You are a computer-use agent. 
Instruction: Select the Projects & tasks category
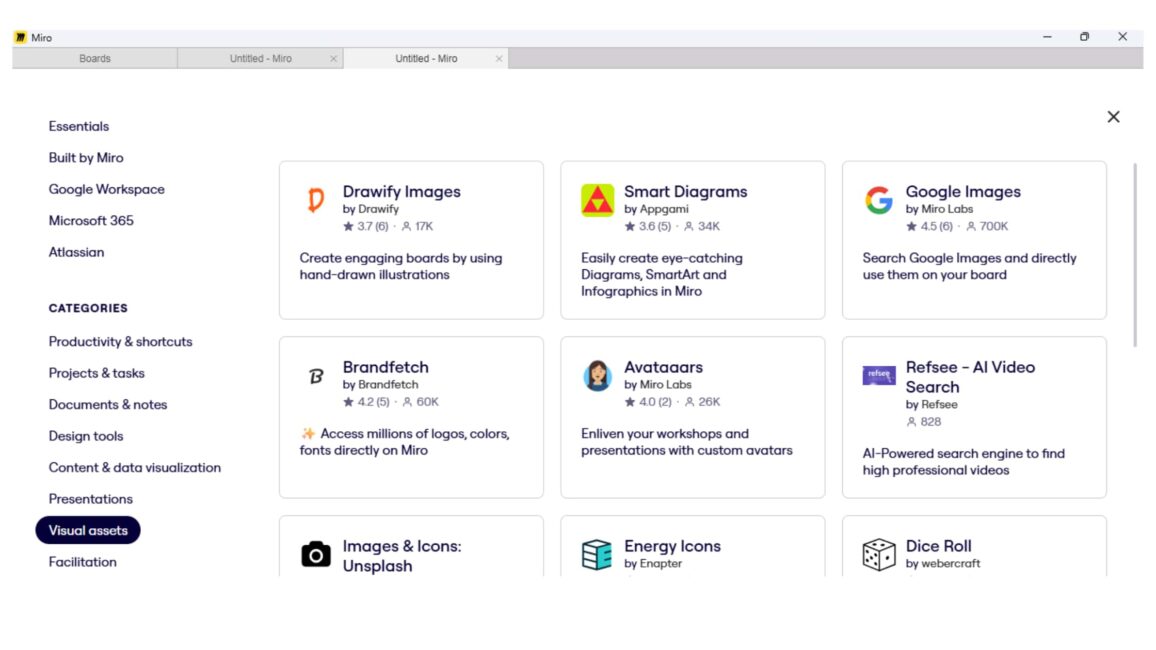point(97,374)
